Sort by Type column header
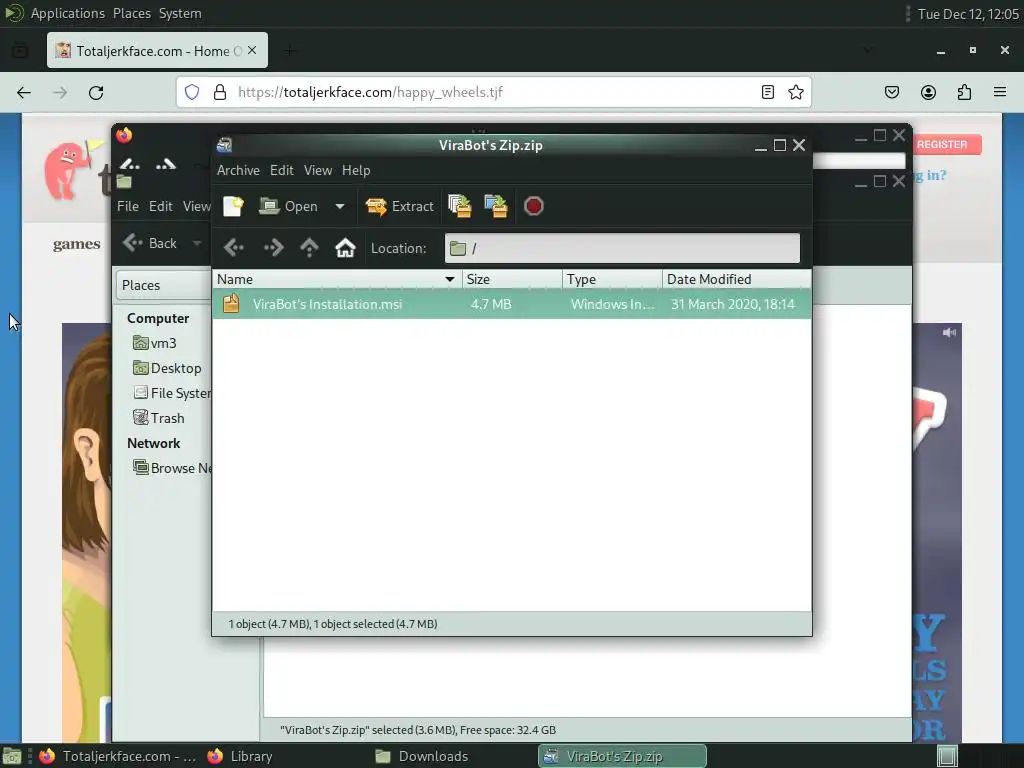 point(612,279)
